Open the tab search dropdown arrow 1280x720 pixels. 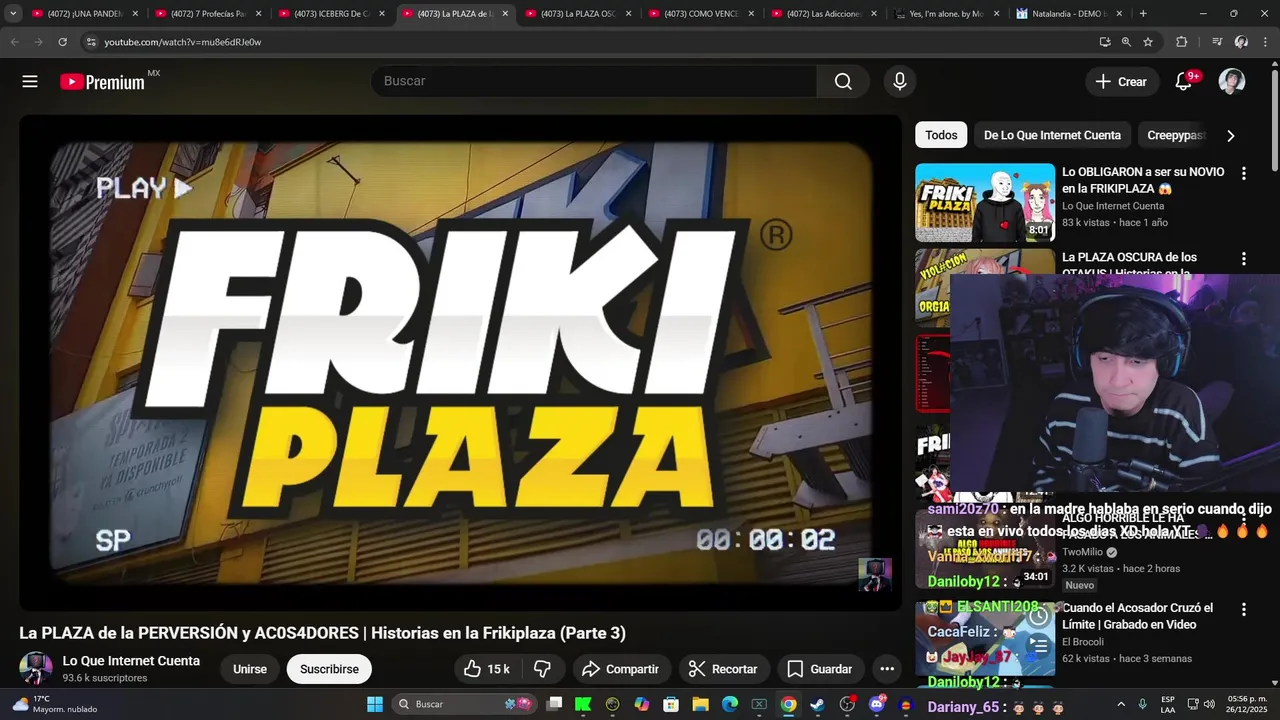click(x=13, y=13)
